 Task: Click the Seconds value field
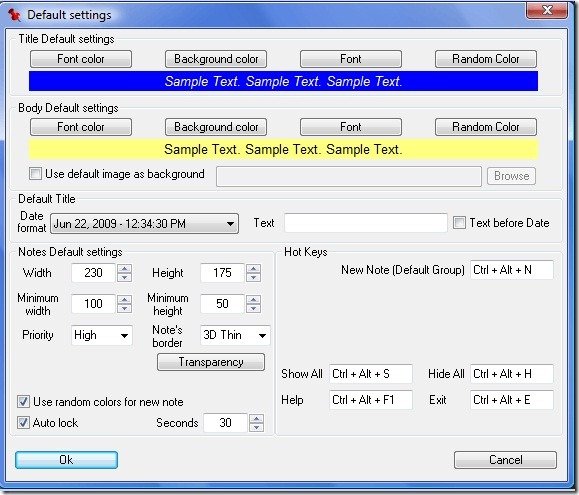225,423
